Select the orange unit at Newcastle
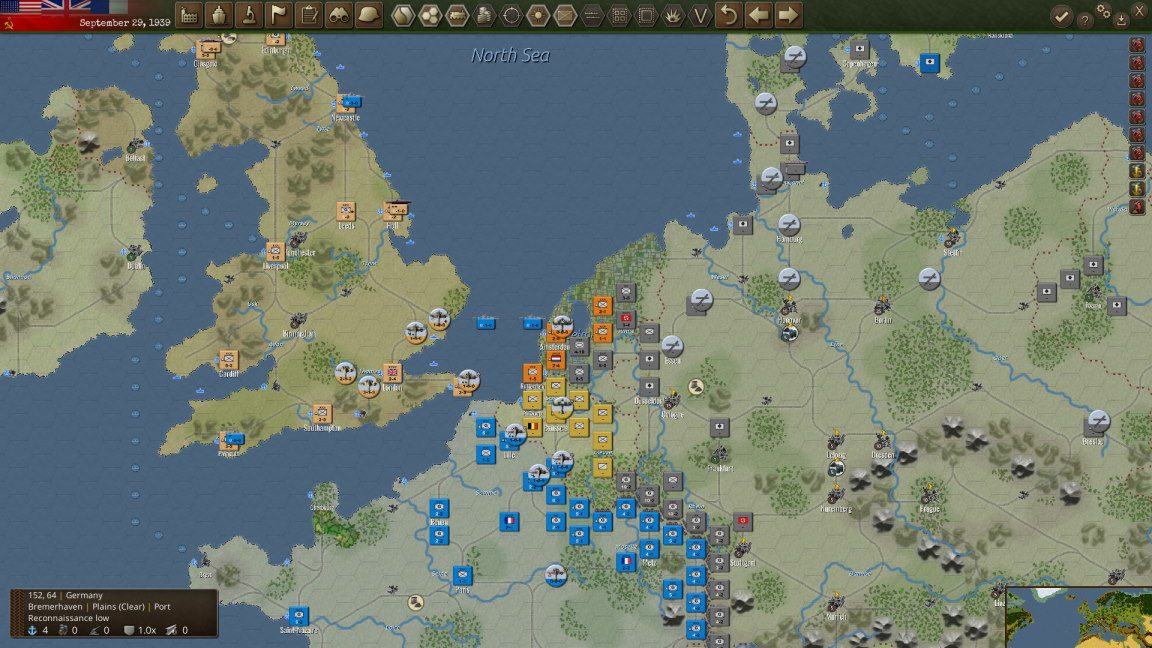Screen dimensions: 1152x648 click(345, 104)
